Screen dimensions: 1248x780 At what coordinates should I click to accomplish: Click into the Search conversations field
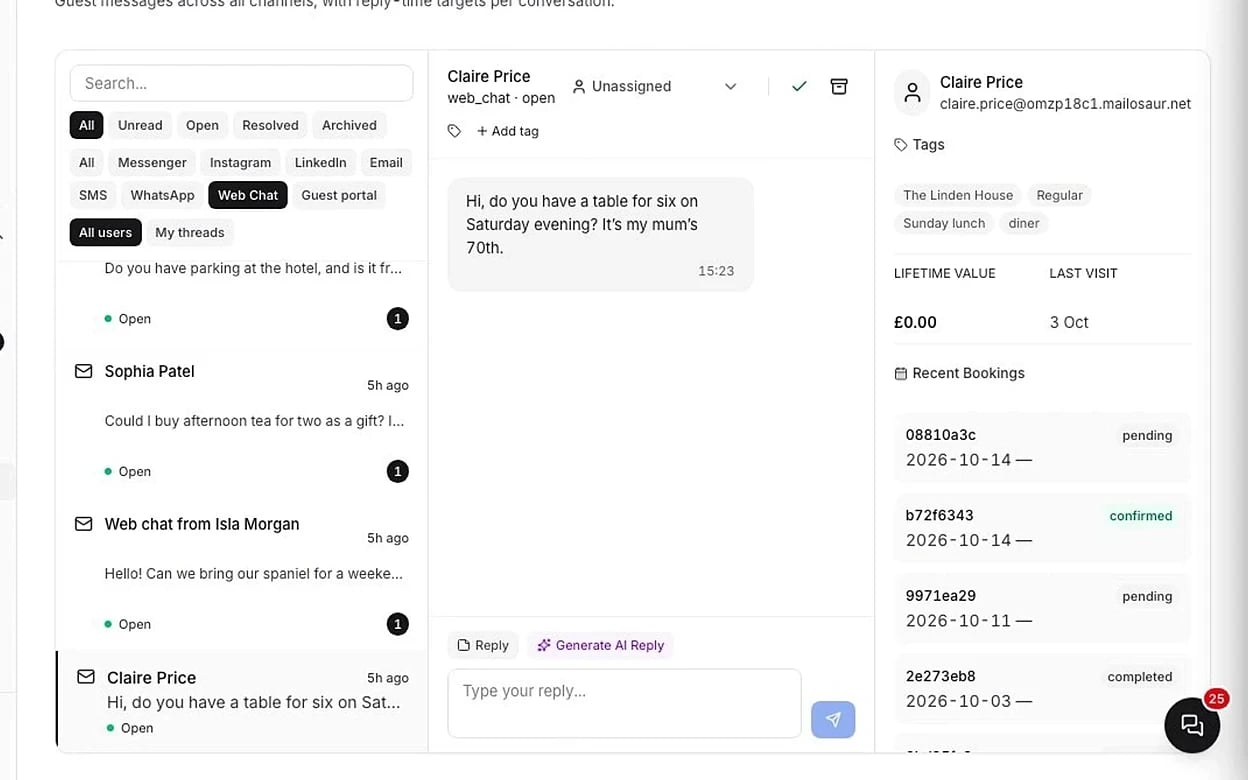241,83
